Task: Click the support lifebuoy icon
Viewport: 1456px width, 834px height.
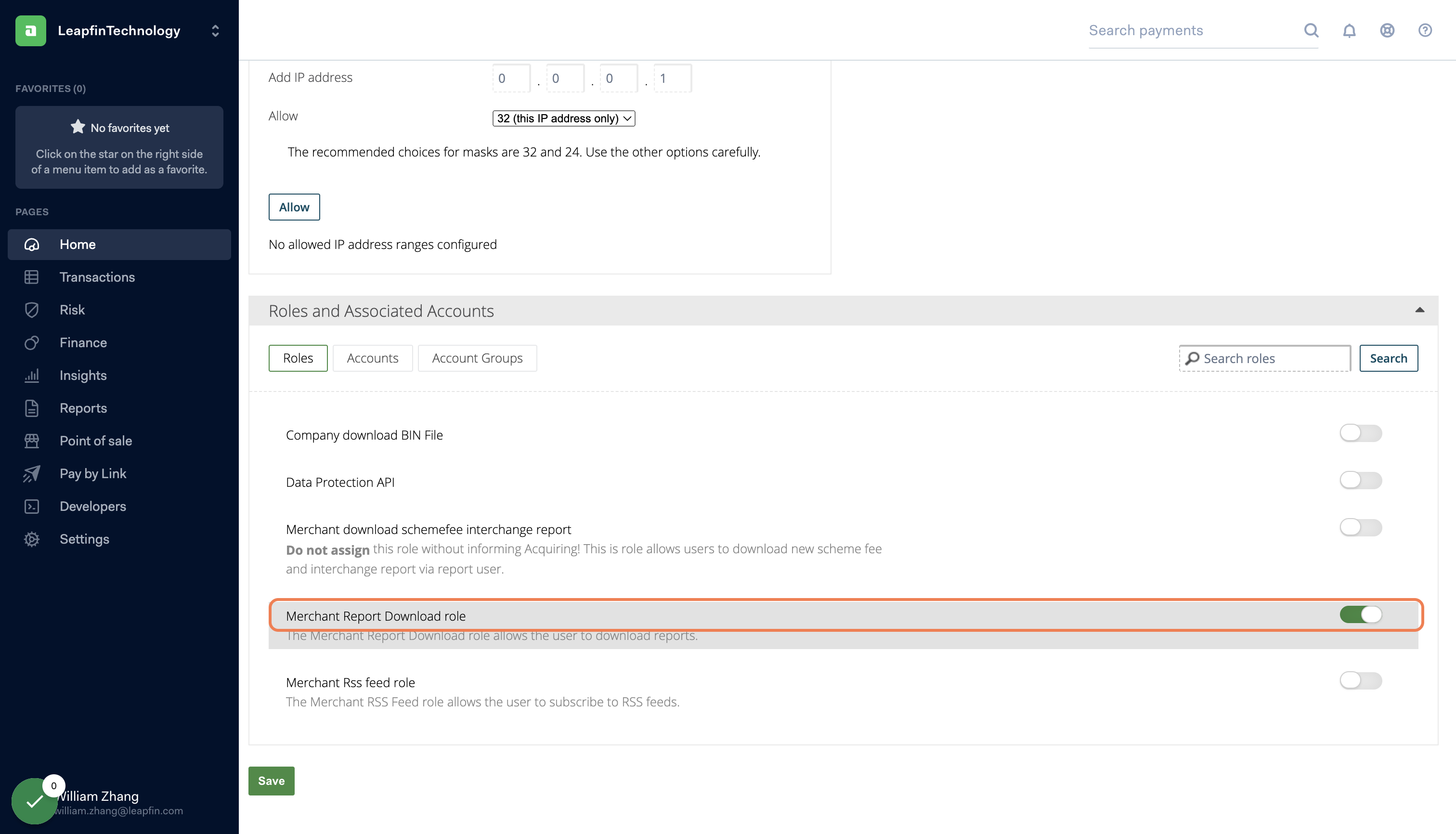Action: tap(1387, 30)
